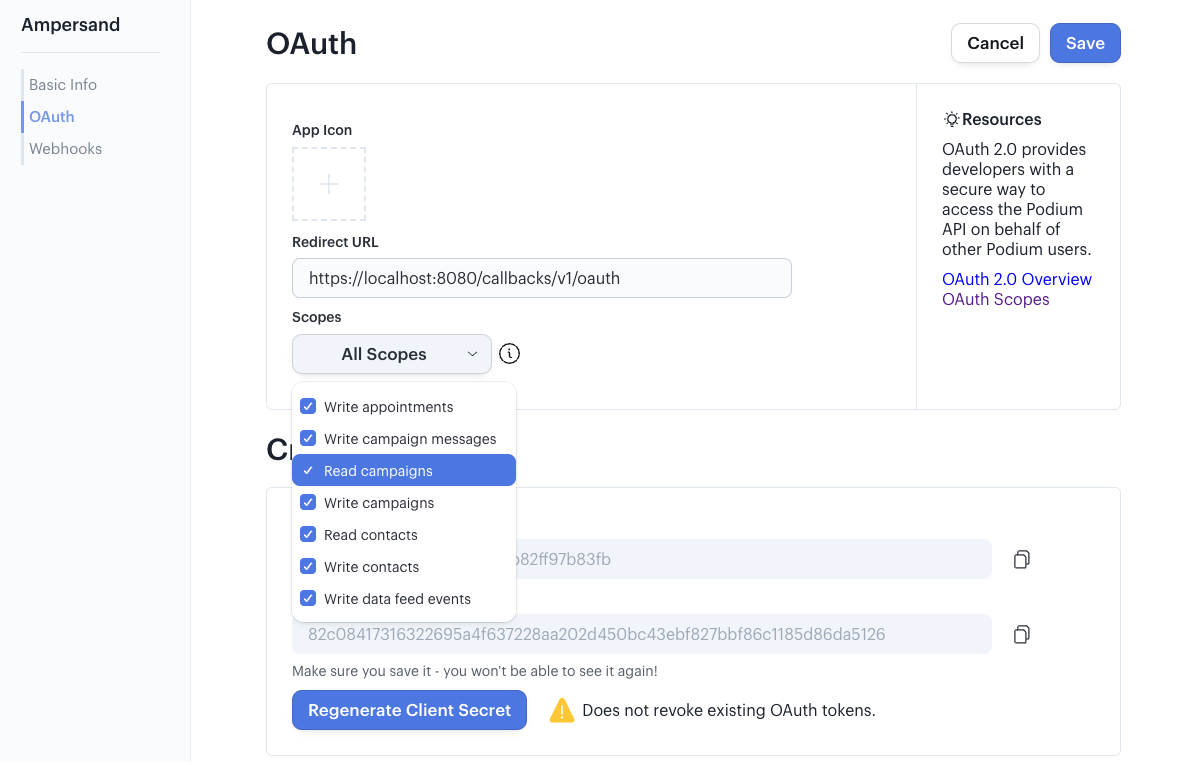Click the yellow warning triangle icon

[561, 710]
